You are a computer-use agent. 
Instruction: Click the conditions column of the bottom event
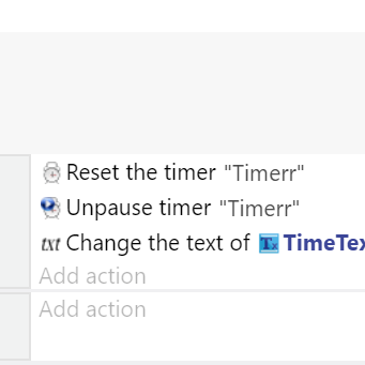pyautogui.click(x=15, y=326)
